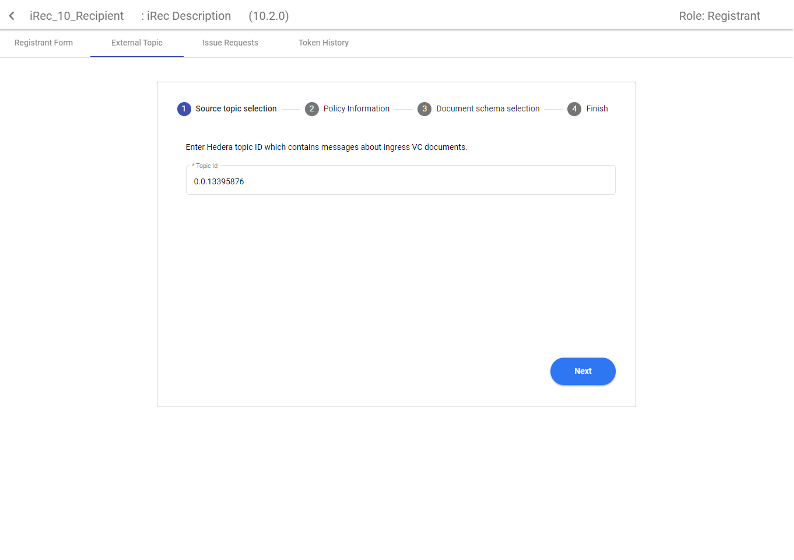Screen dimensions: 794x560
Task: Select the External Topic tab
Action: [x=137, y=43]
